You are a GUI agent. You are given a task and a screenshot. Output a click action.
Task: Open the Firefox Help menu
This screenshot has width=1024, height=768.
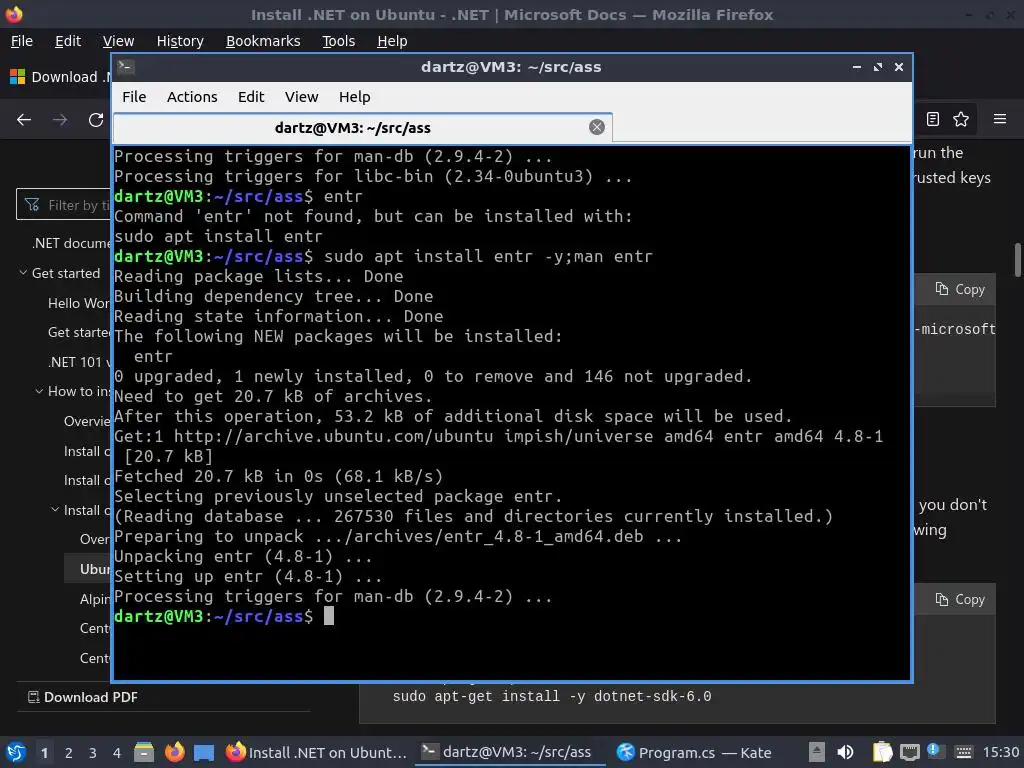[392, 41]
